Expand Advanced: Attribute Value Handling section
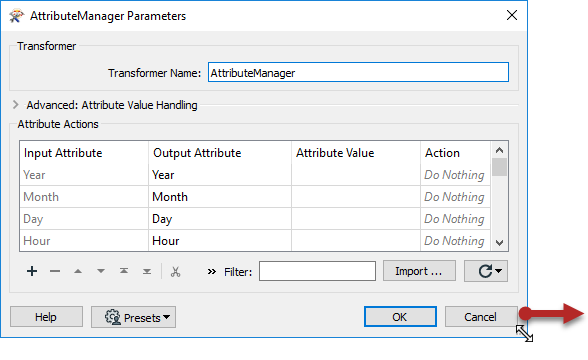Screen dimensions: 588x360 click(15, 105)
